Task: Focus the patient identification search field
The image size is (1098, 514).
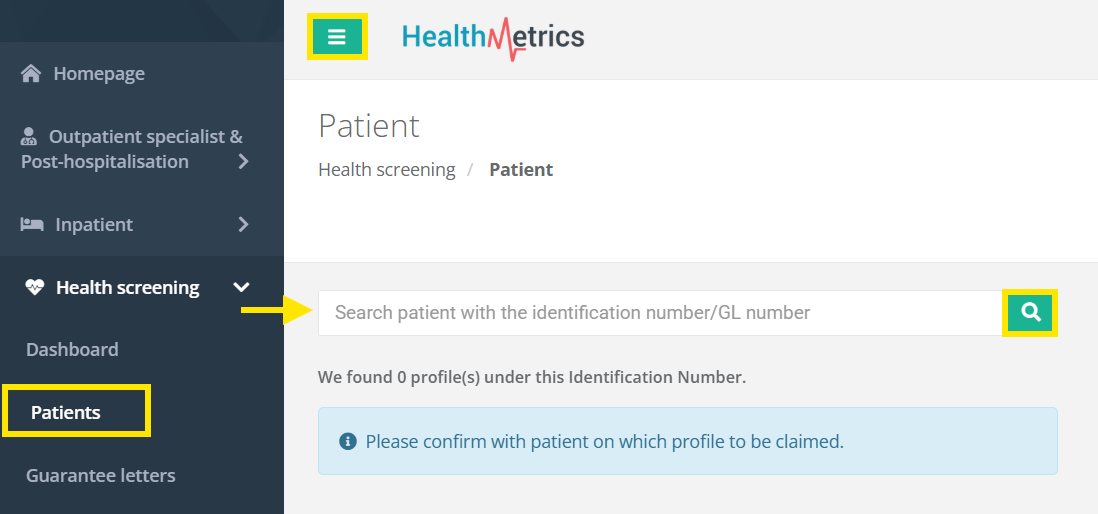Action: [x=660, y=313]
